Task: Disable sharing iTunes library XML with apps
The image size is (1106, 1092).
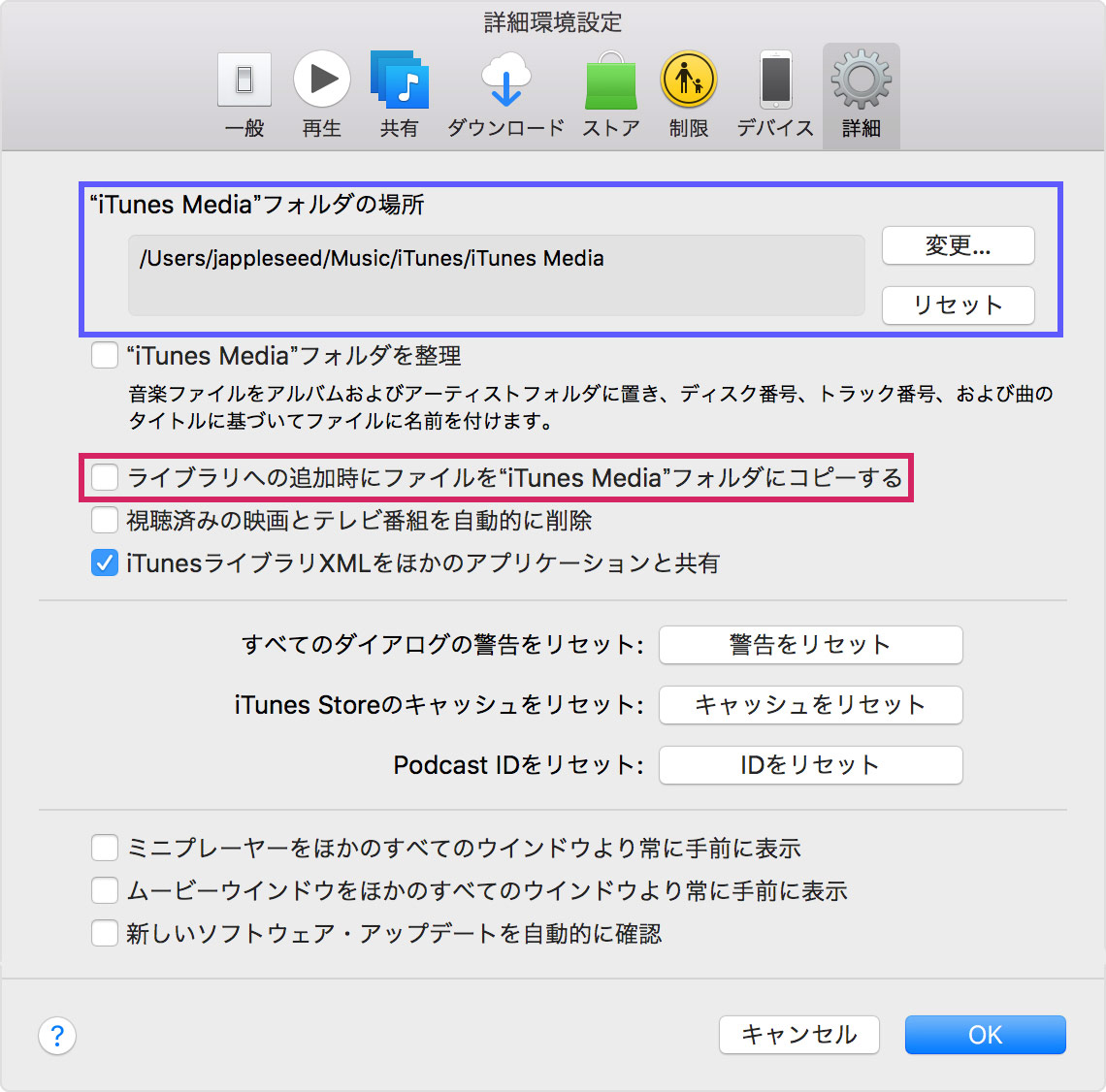Action: coord(104,562)
